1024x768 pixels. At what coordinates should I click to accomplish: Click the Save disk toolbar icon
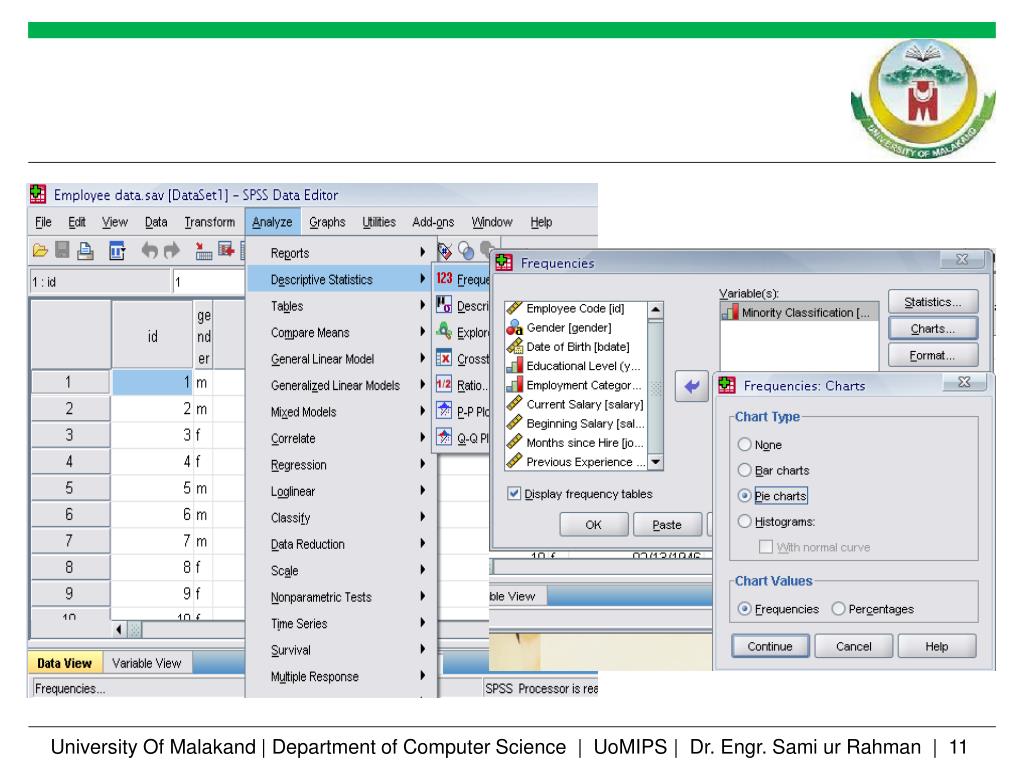click(x=62, y=250)
